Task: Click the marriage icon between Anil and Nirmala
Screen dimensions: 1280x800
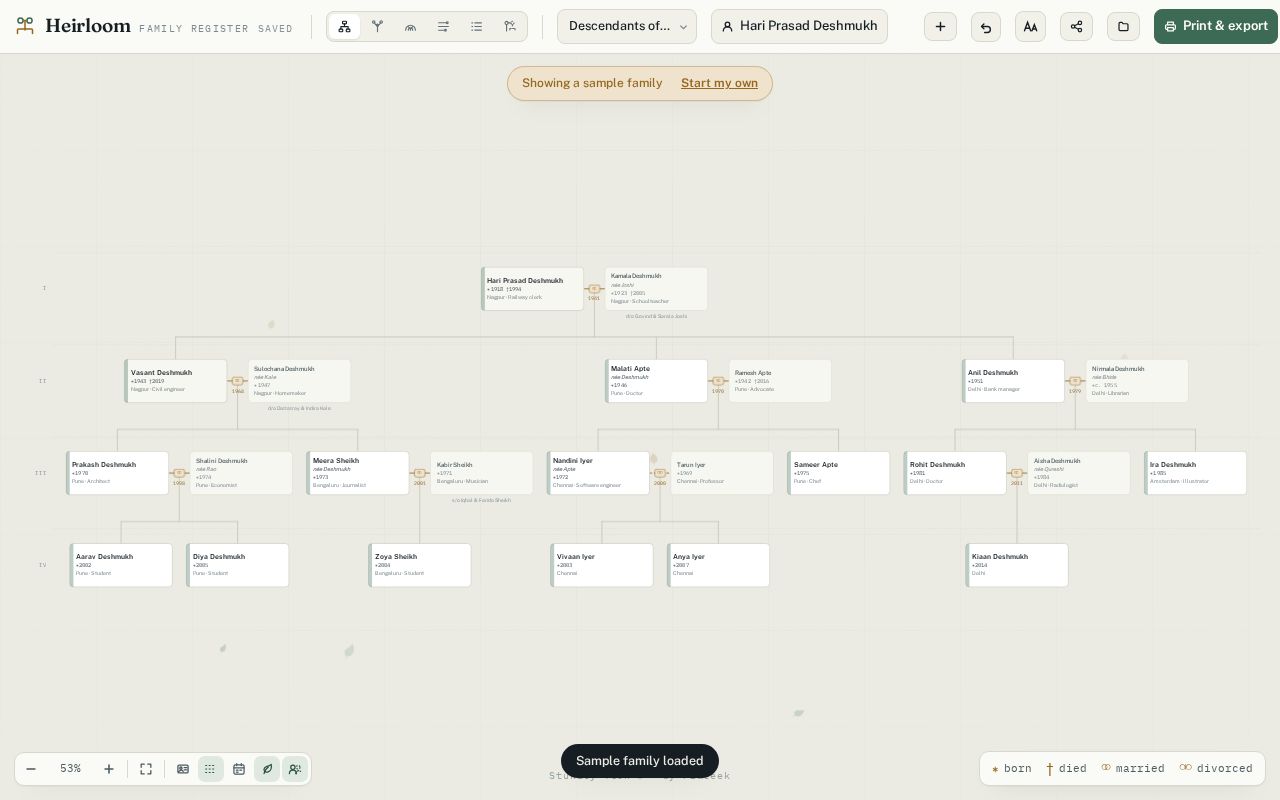Action: [x=1075, y=381]
